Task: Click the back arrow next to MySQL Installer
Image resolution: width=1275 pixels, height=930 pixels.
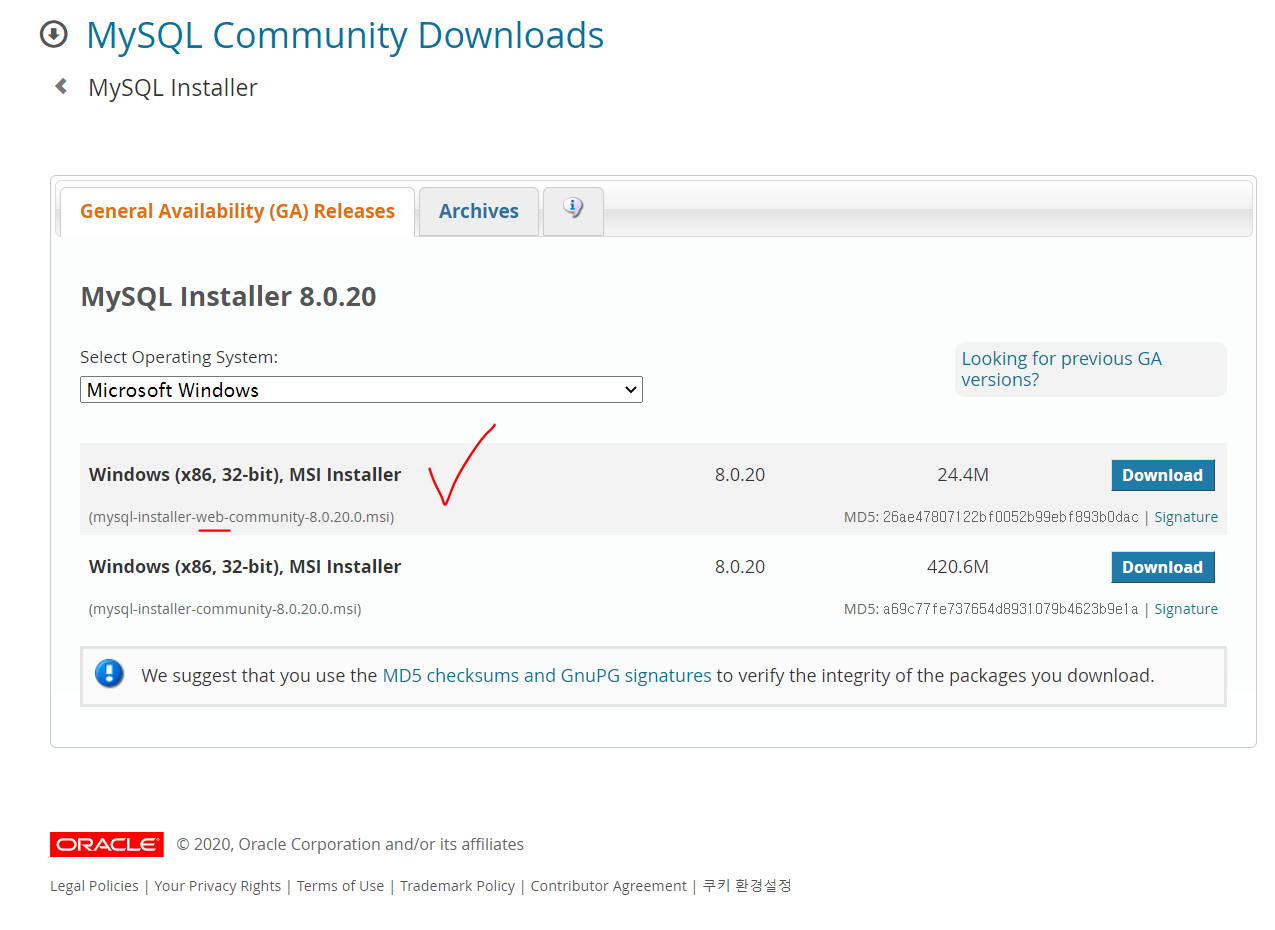Action: 61,87
